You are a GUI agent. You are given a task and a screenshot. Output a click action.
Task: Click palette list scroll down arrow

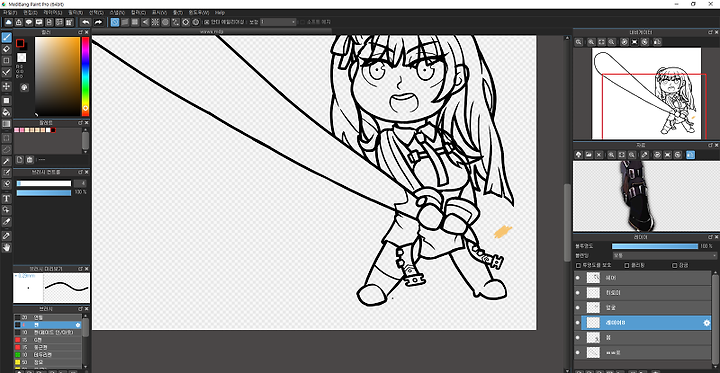pos(85,151)
